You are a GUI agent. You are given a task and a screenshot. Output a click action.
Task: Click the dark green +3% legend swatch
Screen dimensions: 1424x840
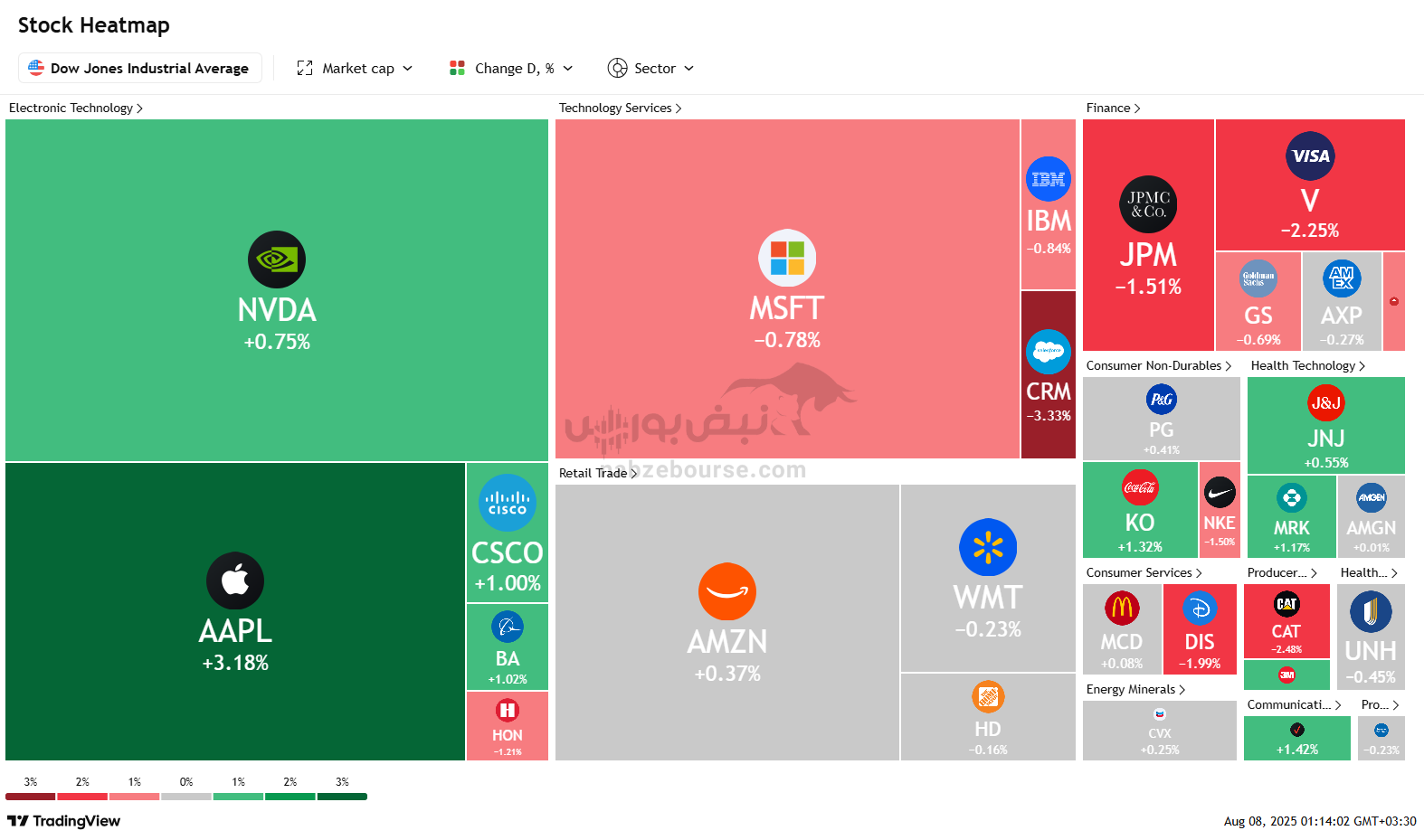(342, 797)
